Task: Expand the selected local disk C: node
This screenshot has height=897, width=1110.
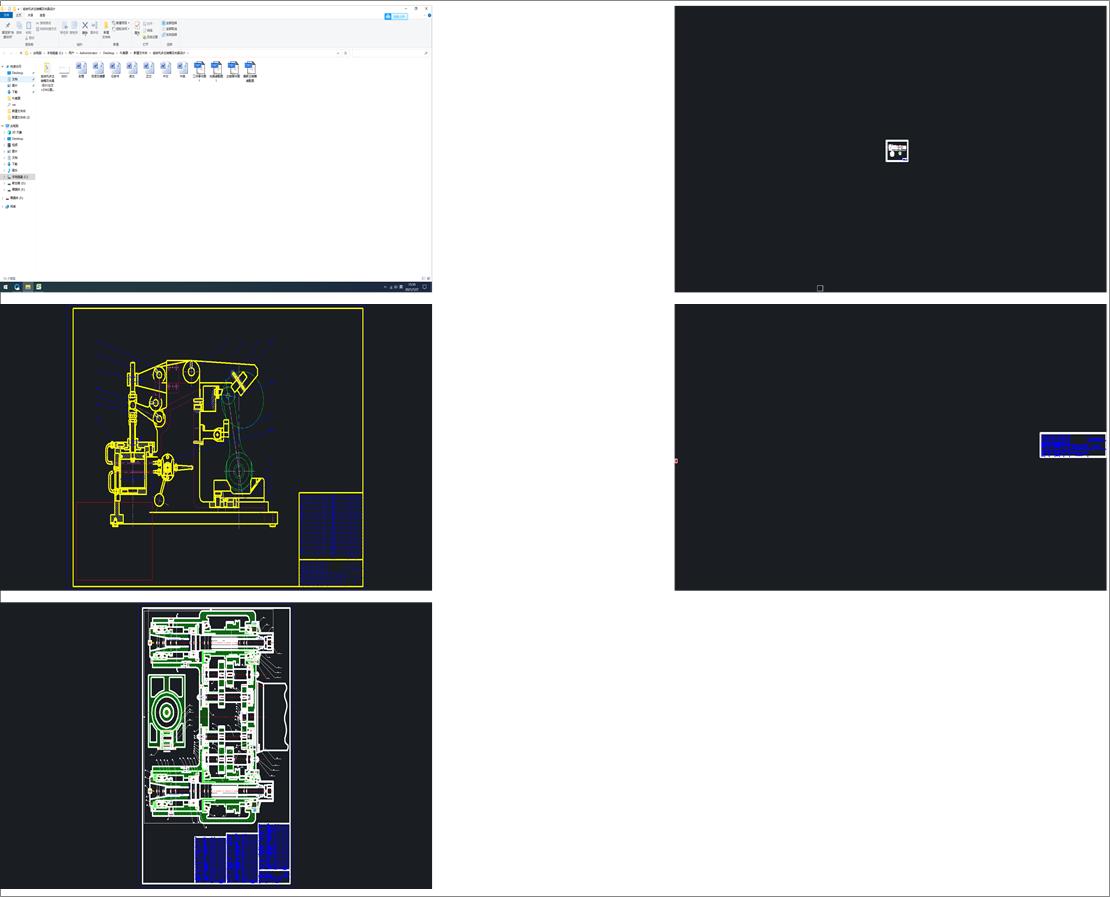Action: point(5,177)
